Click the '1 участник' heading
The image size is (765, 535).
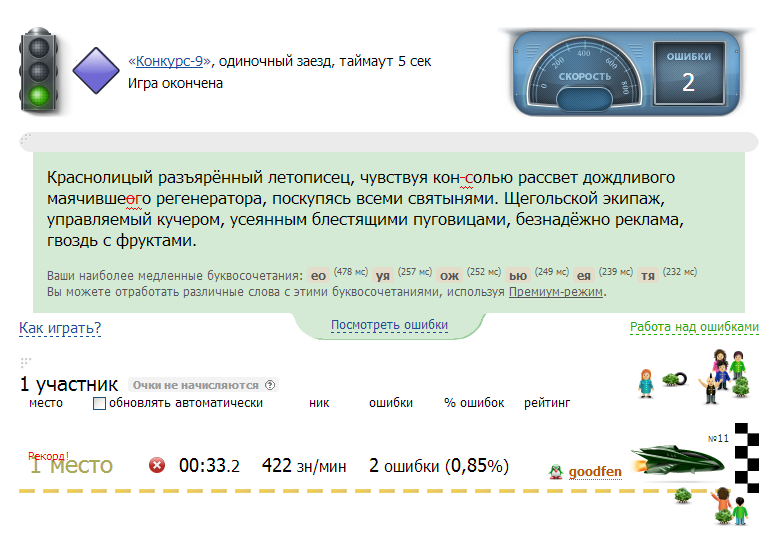click(x=69, y=385)
